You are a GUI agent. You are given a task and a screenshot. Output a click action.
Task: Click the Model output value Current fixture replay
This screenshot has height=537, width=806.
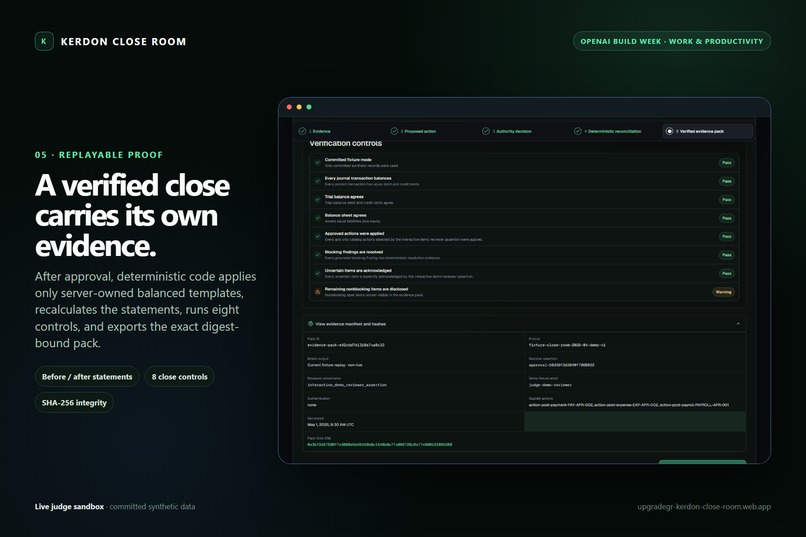coord(335,365)
